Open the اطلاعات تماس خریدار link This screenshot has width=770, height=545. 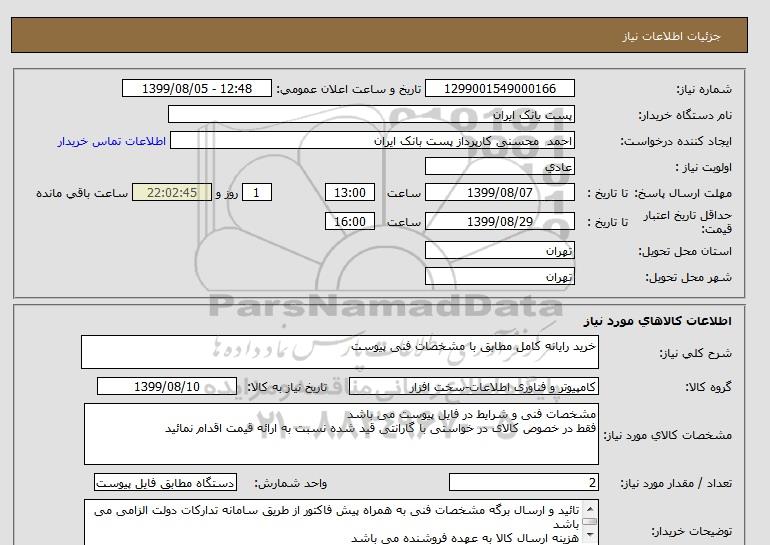111,141
